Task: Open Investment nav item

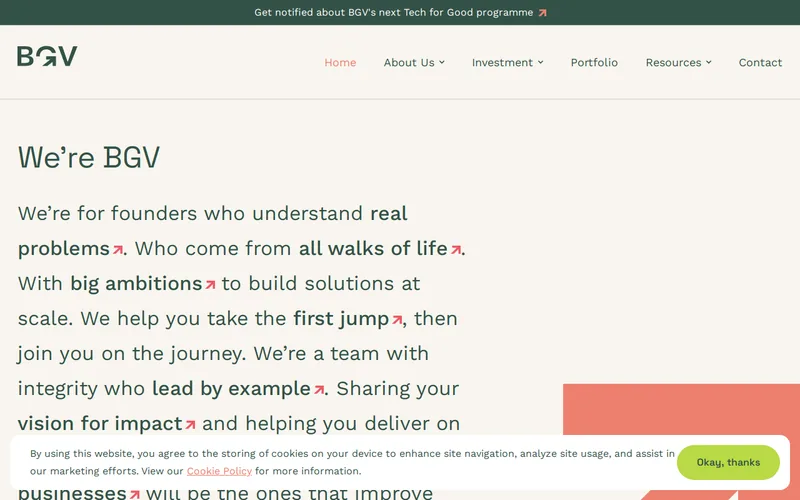Action: pyautogui.click(x=503, y=62)
